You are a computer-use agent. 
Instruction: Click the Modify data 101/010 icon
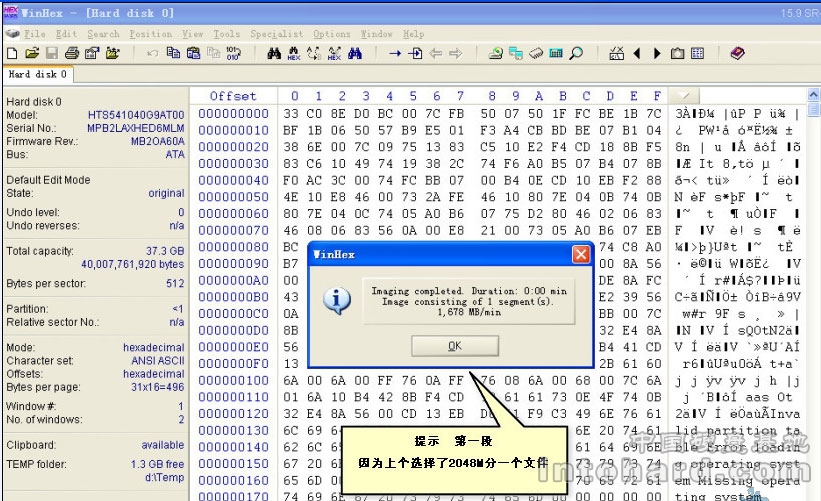coord(234,53)
